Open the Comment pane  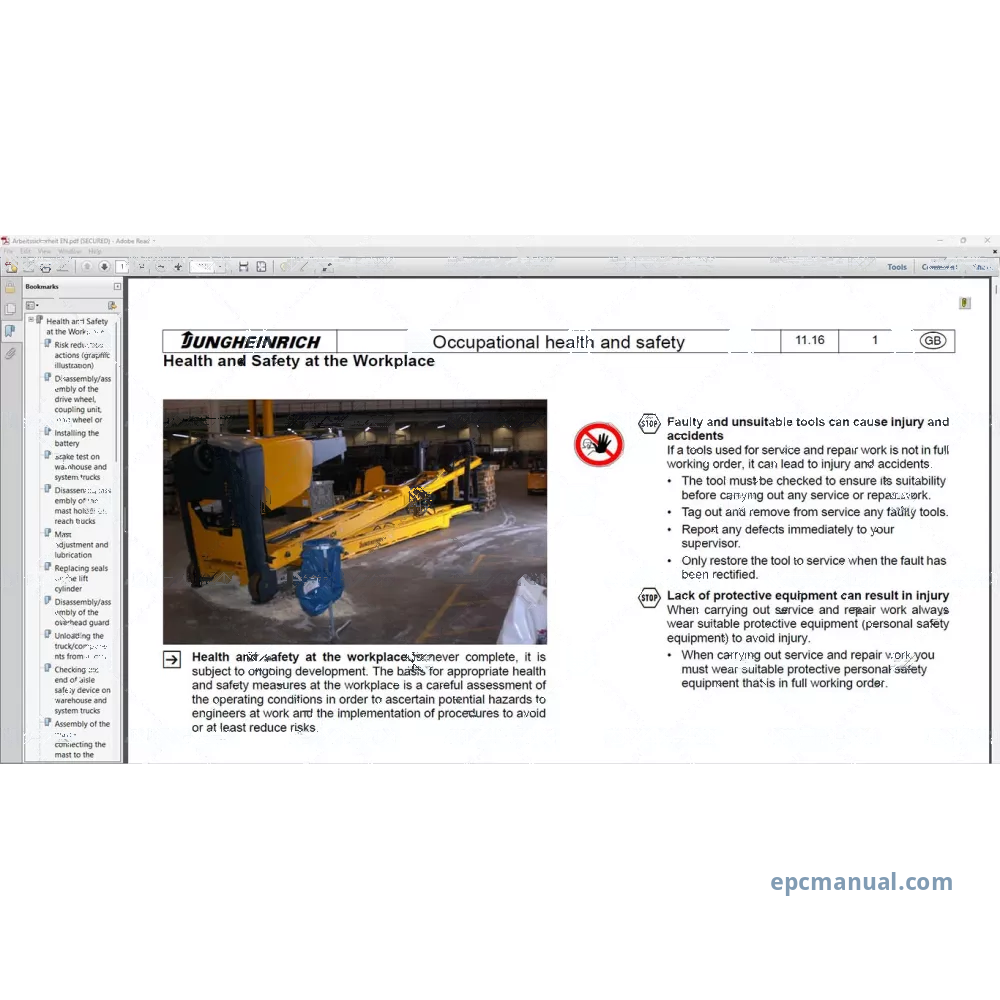coord(939,267)
